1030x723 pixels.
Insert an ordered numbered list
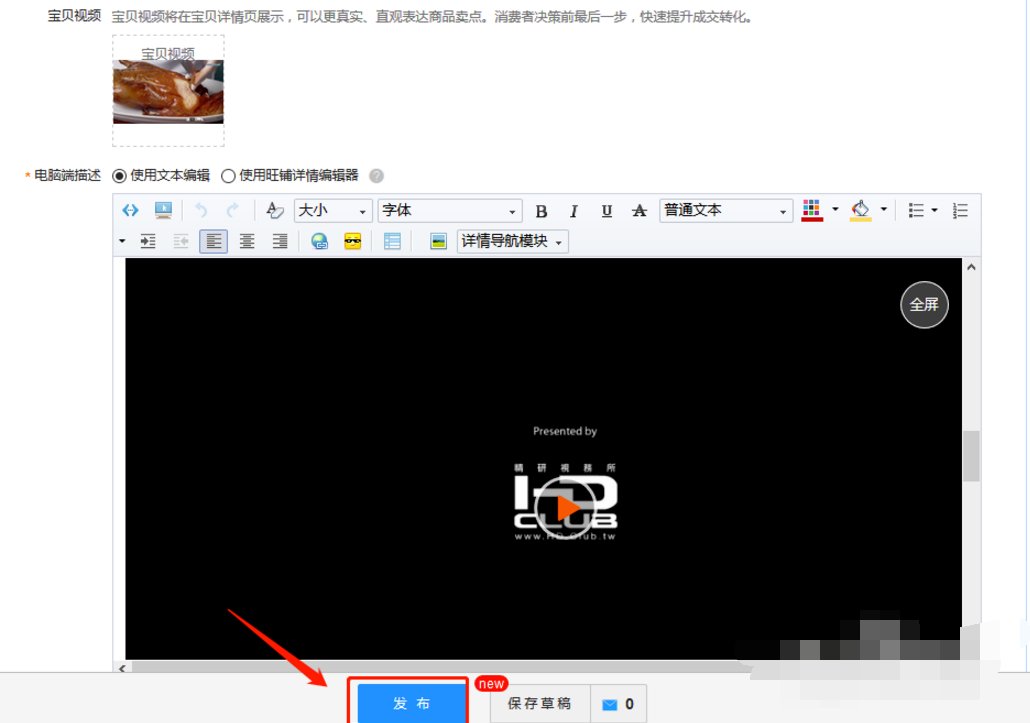pos(960,210)
